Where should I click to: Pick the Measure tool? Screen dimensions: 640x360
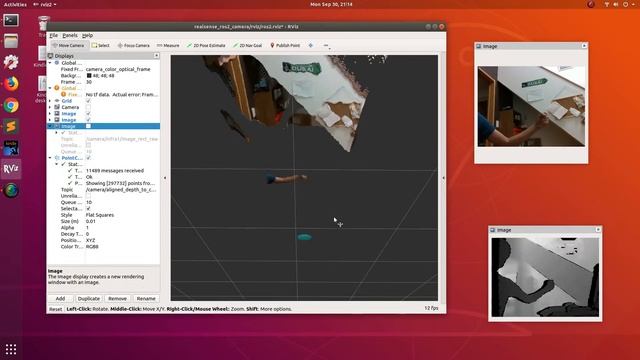168,45
